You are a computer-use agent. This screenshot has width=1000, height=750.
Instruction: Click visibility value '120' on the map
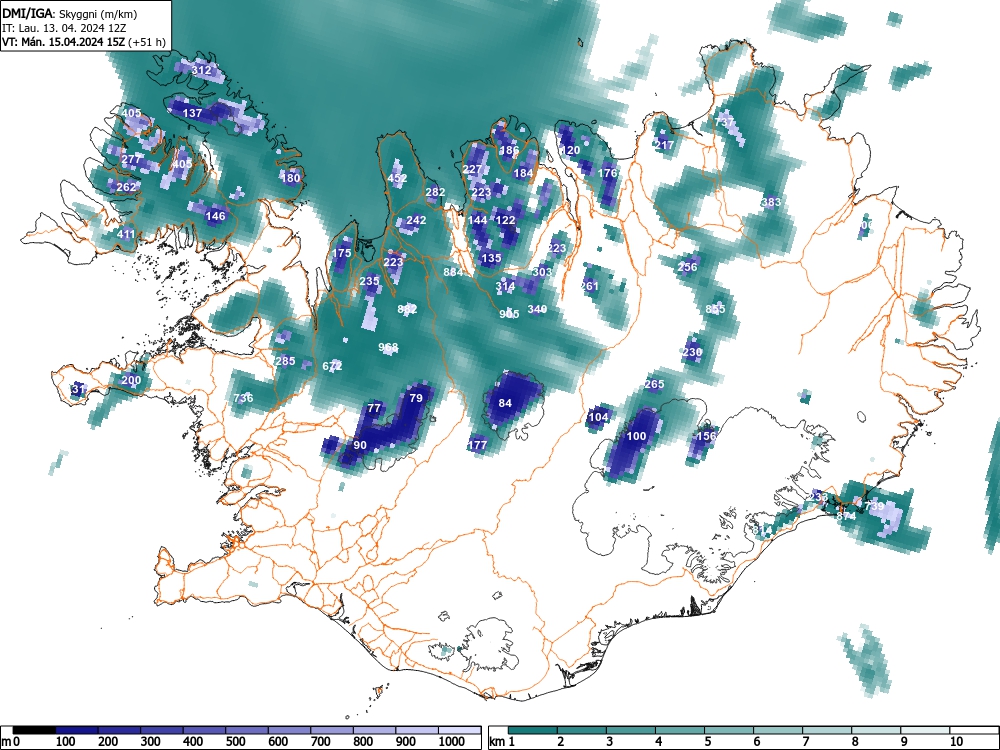(x=570, y=151)
